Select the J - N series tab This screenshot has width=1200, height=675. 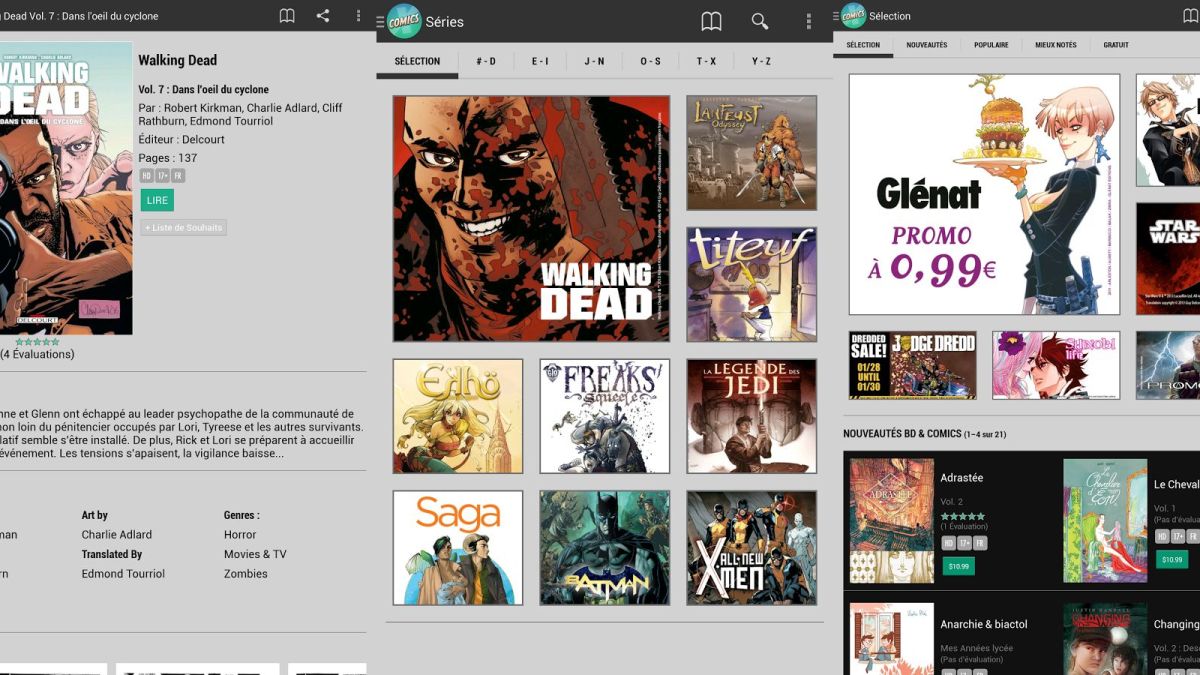pos(594,61)
